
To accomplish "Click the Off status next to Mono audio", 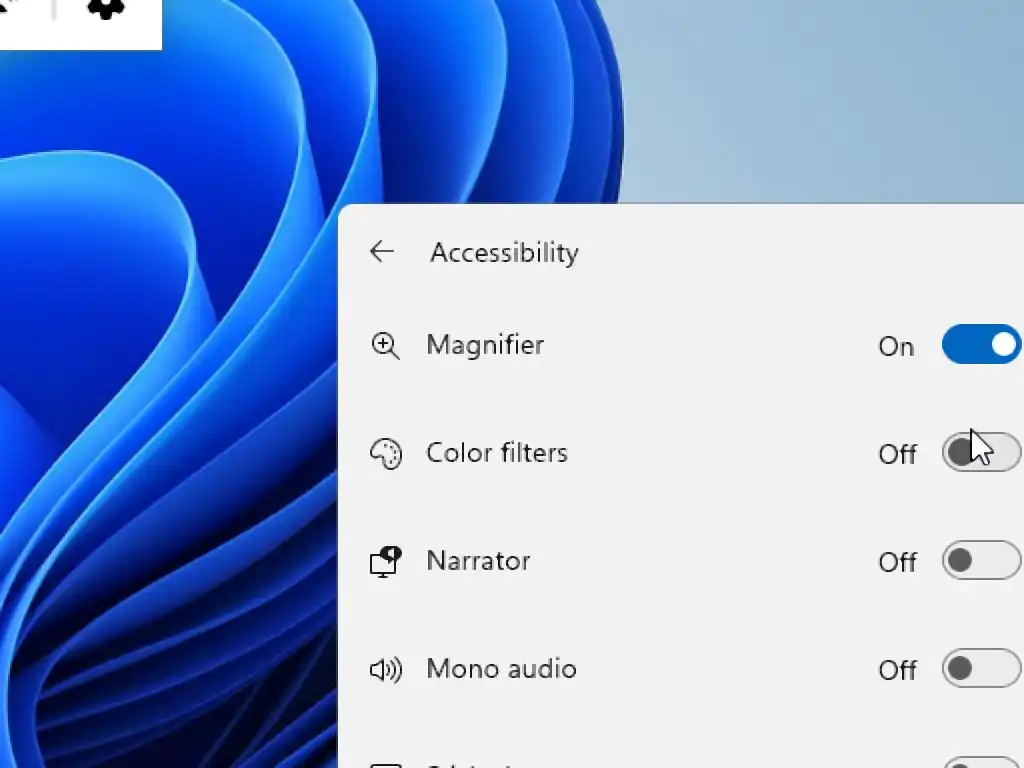I will pyautogui.click(x=897, y=671).
